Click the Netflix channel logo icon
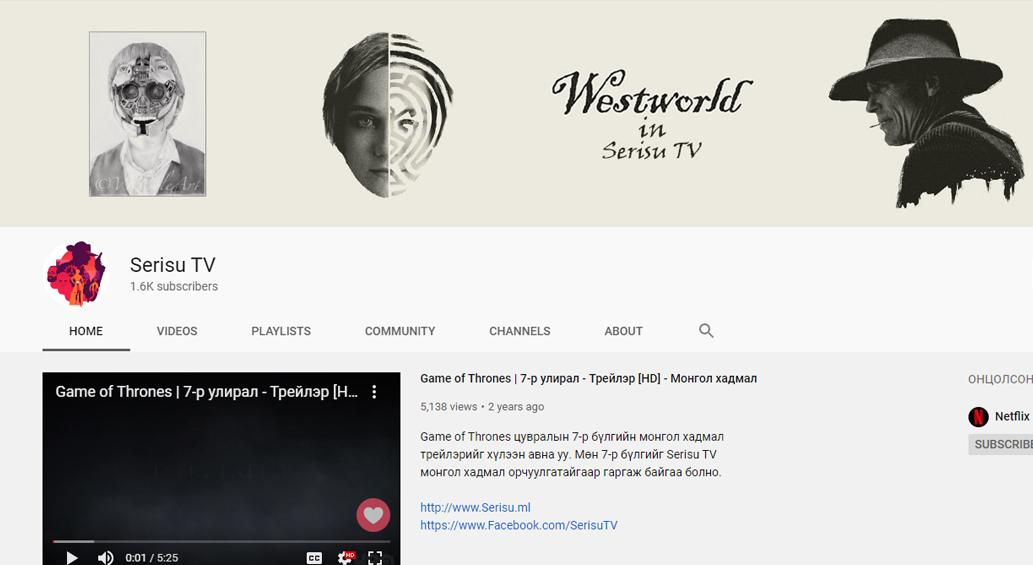 (978, 417)
